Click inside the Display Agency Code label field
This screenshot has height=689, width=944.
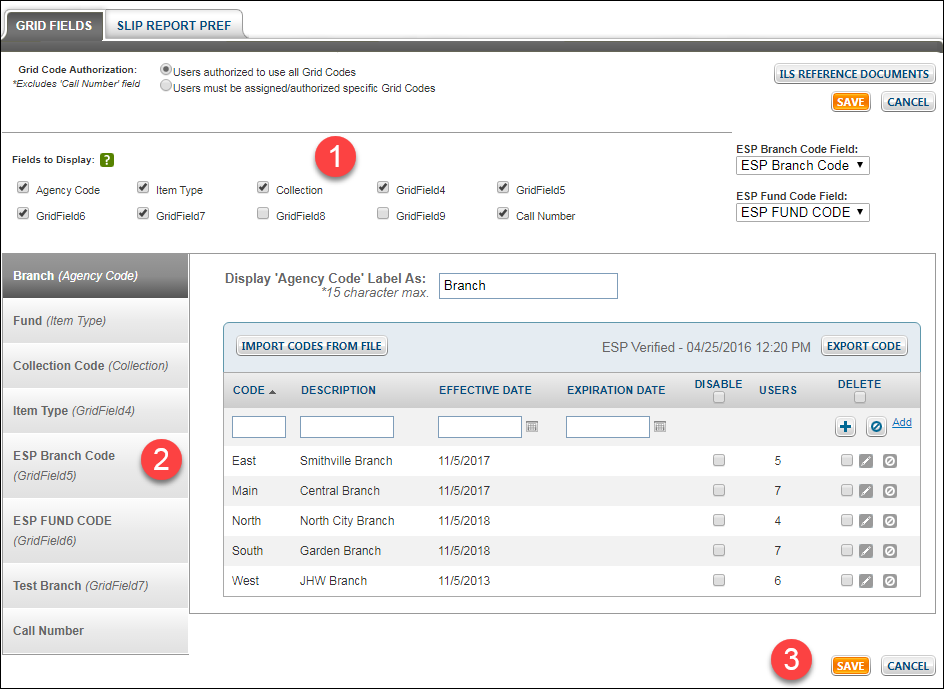click(528, 286)
